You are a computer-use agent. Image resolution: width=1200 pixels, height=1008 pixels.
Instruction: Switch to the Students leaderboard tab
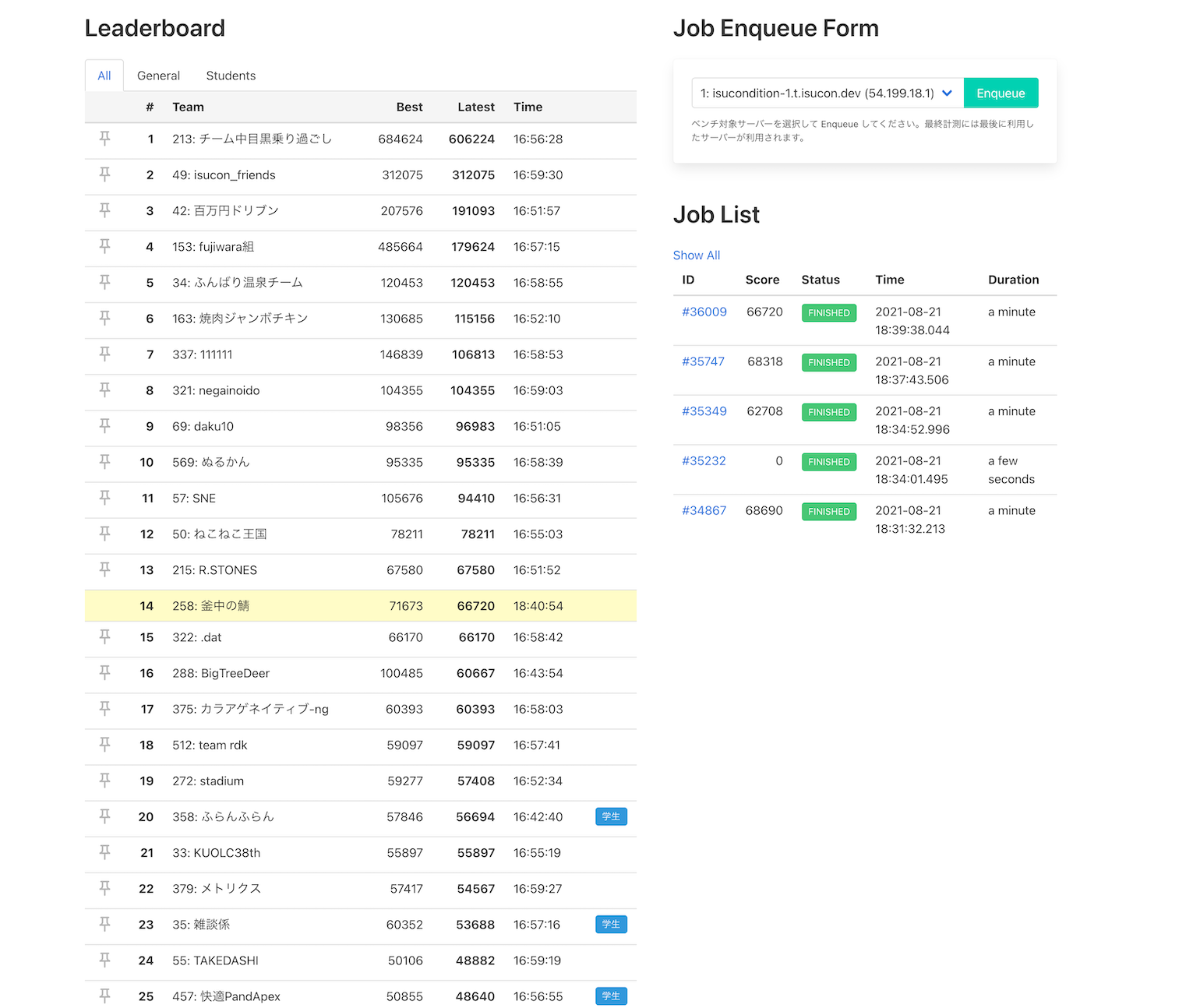231,76
